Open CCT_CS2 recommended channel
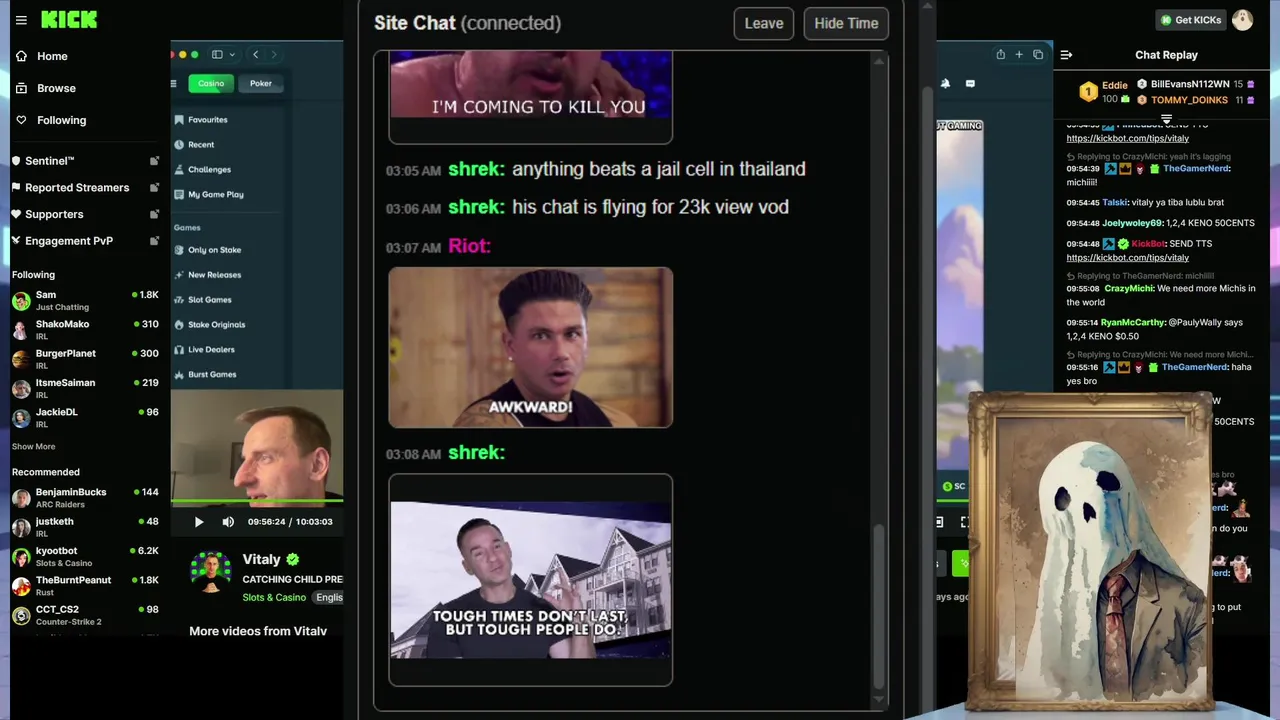1280x720 pixels. 85,614
